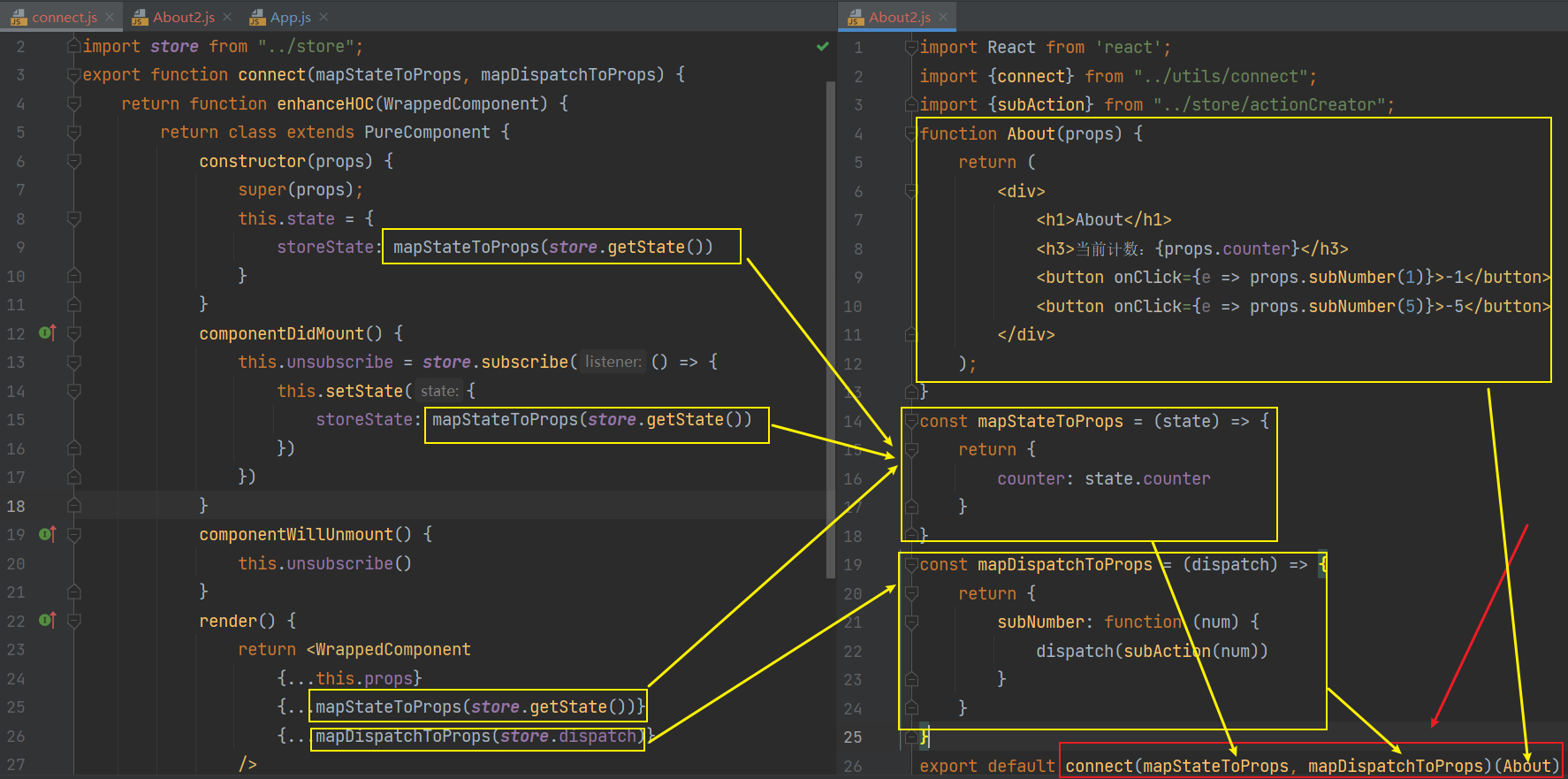Click the 'state:' parameter hint in setState
Viewport: 1568px width, 779px height.
coord(439,391)
